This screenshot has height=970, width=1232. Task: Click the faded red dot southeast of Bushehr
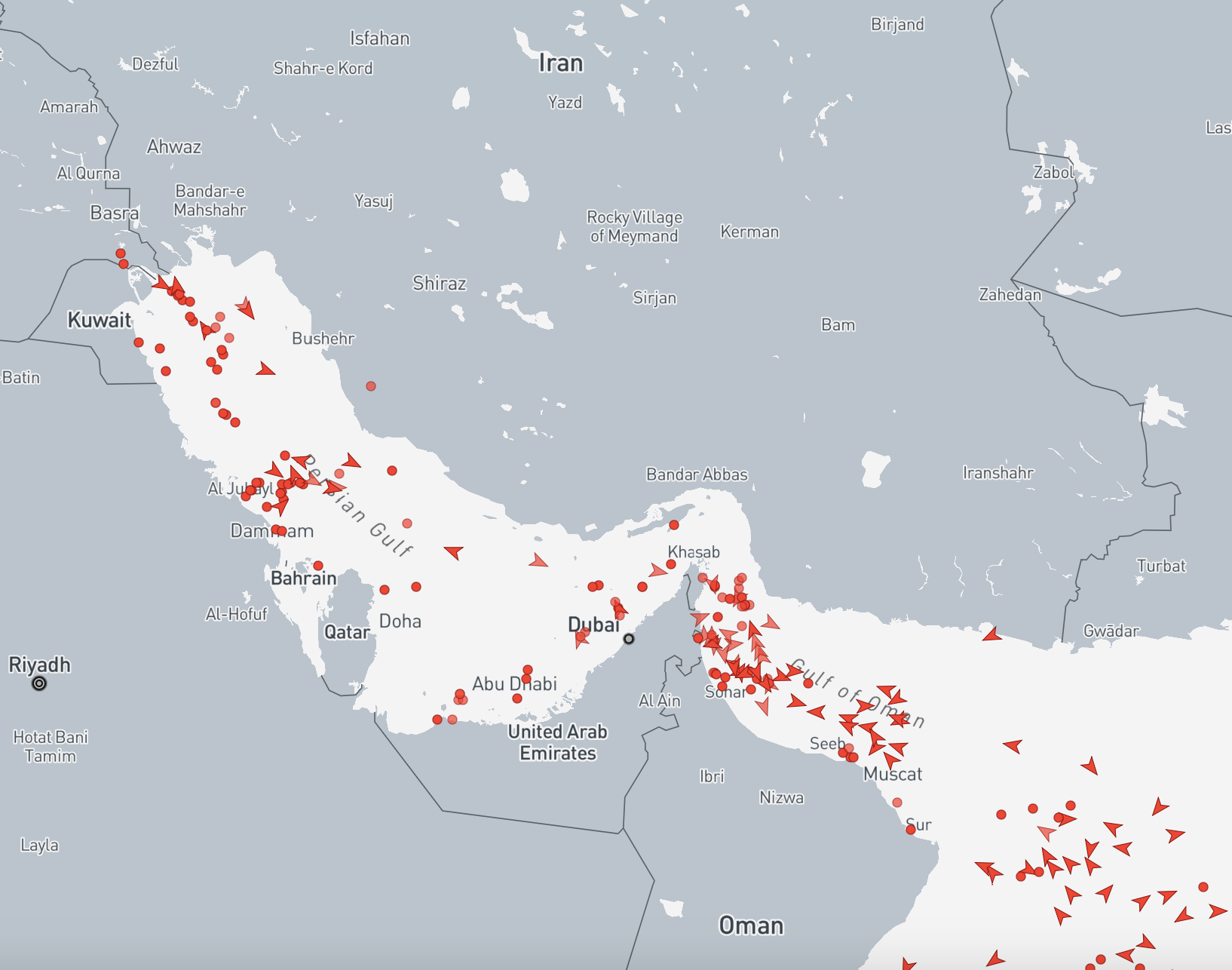(x=371, y=386)
